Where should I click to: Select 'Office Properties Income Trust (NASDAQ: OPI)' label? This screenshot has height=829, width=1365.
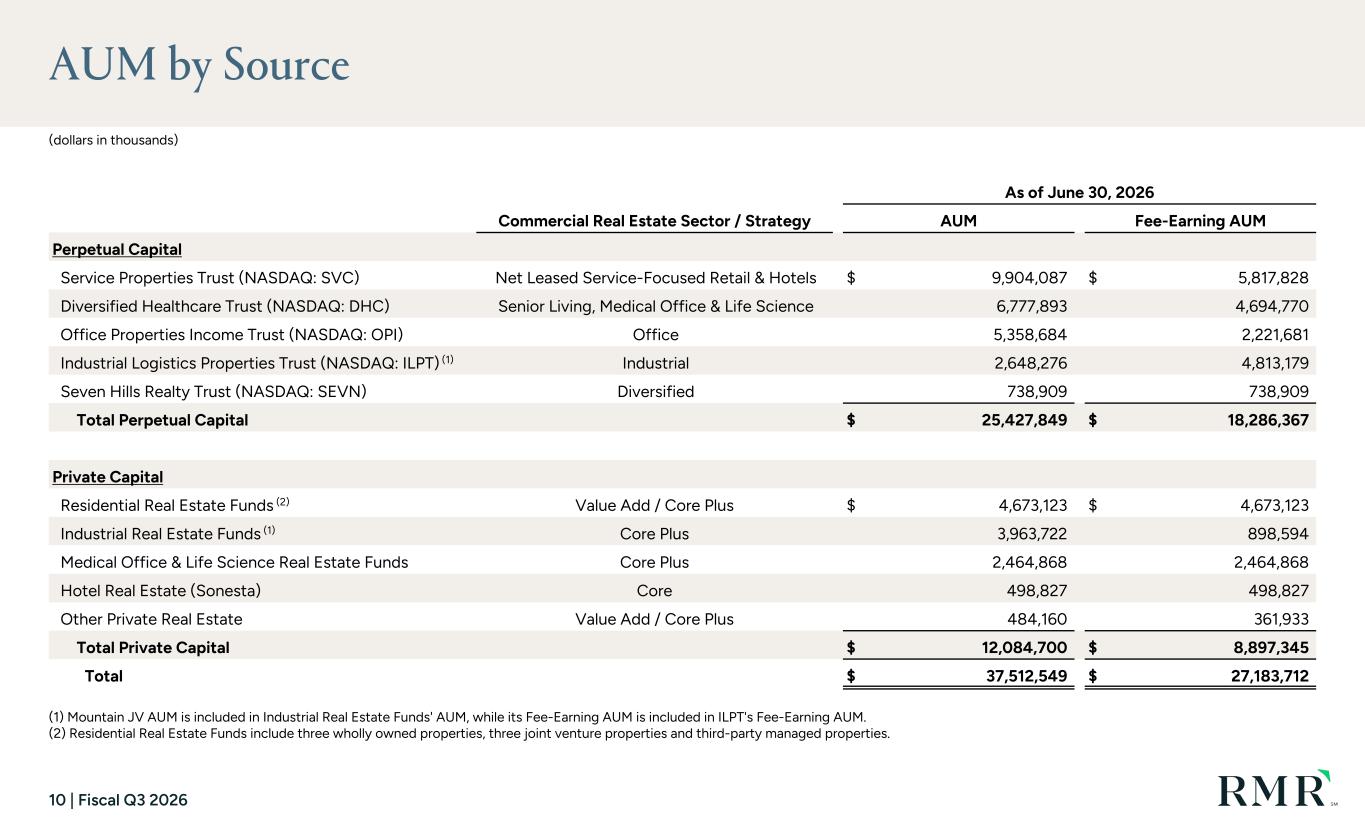point(232,334)
